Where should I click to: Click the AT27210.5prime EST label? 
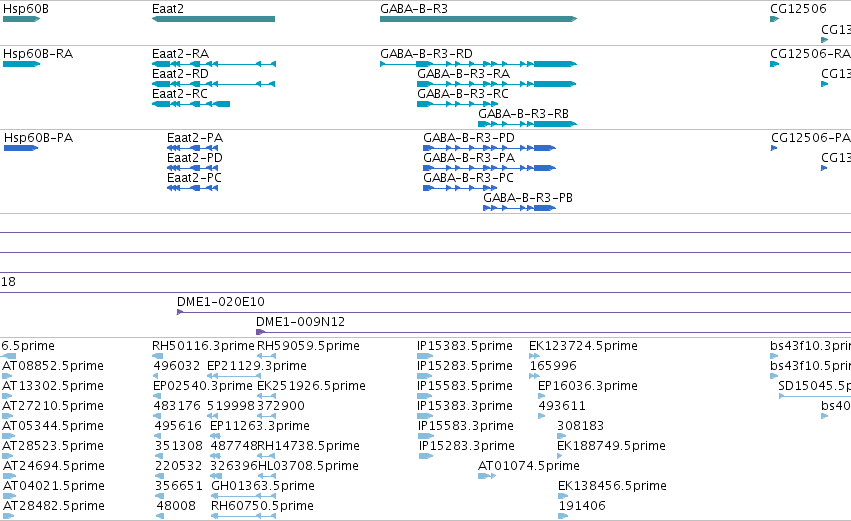coord(53,406)
